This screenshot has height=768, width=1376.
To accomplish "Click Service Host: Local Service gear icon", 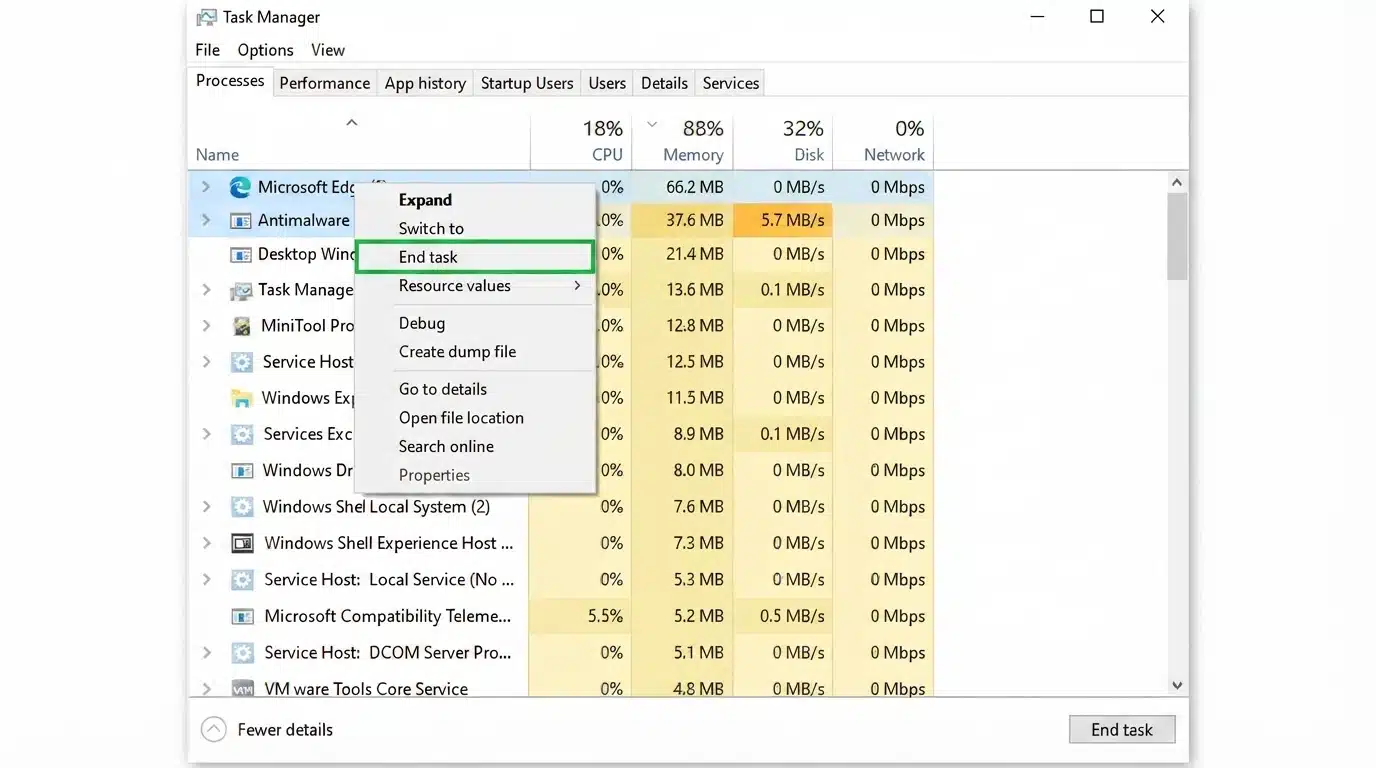I will (x=241, y=580).
